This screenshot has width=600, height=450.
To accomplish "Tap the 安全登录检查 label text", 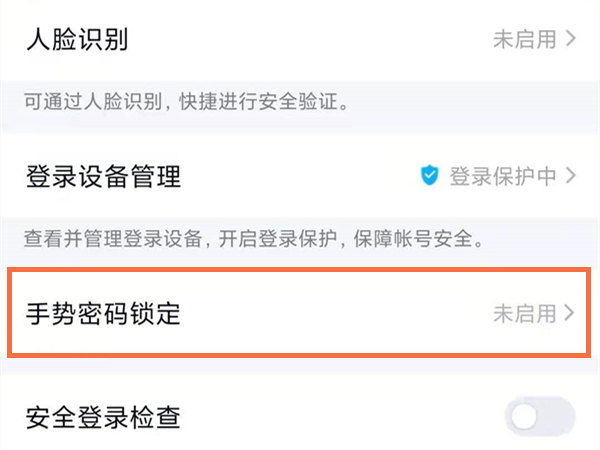I will click(x=103, y=417).
